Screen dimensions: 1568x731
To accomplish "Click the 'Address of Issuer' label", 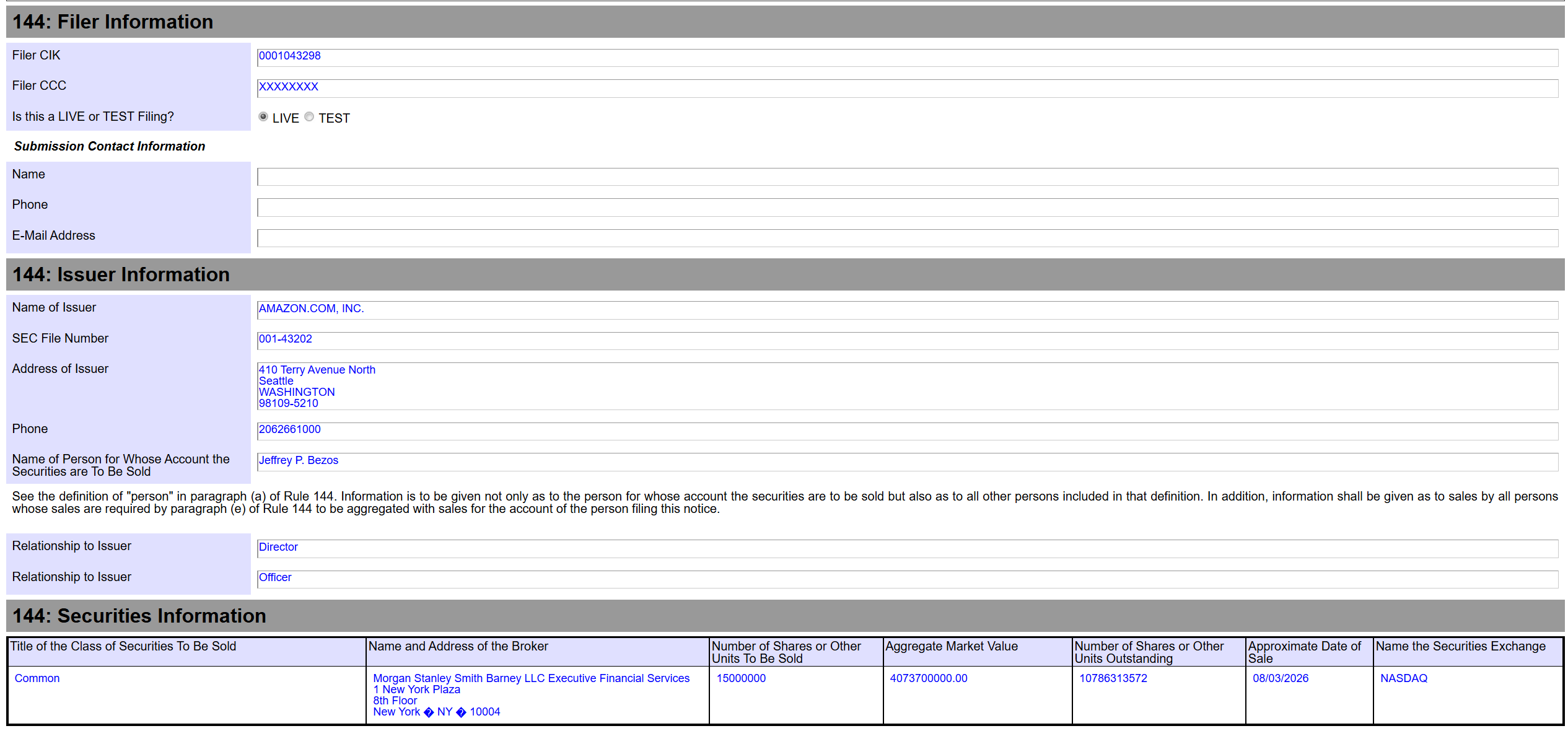I will tap(60, 369).
